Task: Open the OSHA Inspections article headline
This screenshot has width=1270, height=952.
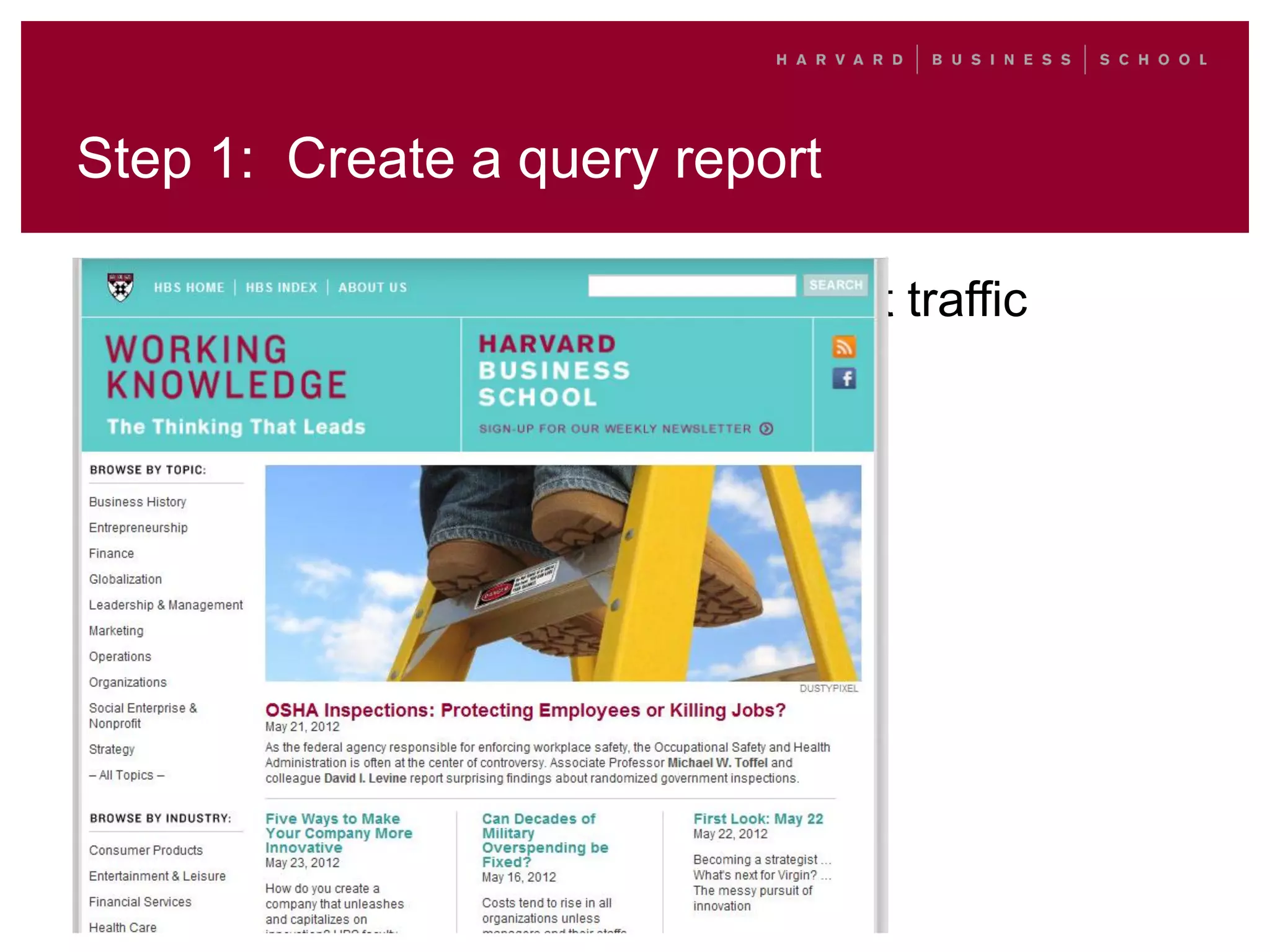Action: pyautogui.click(x=525, y=710)
